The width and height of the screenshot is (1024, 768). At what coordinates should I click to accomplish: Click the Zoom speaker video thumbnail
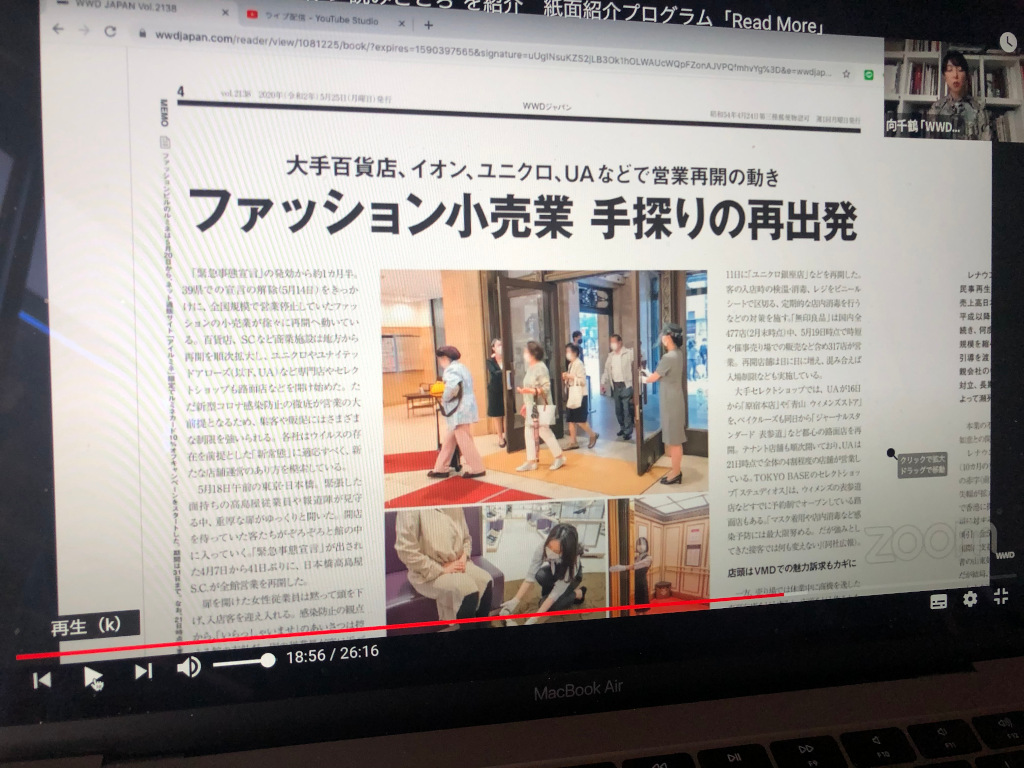(954, 90)
